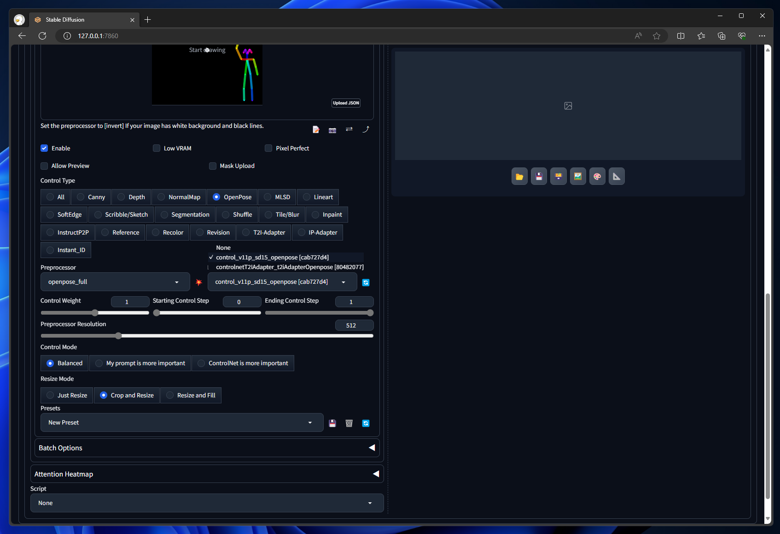Image resolution: width=780 pixels, height=534 pixels.
Task: Select Canny control type
Action: (91, 197)
